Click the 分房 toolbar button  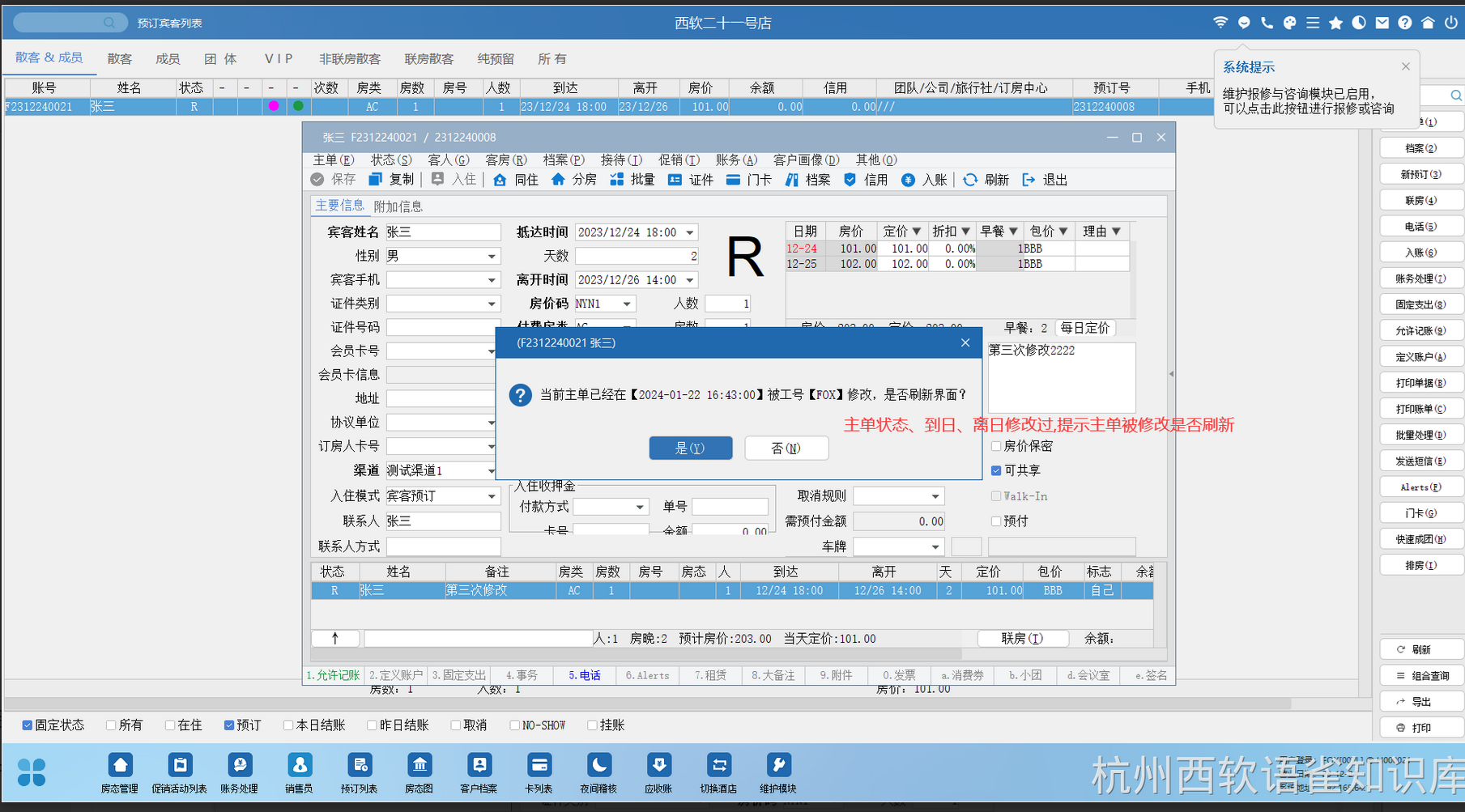pos(573,180)
